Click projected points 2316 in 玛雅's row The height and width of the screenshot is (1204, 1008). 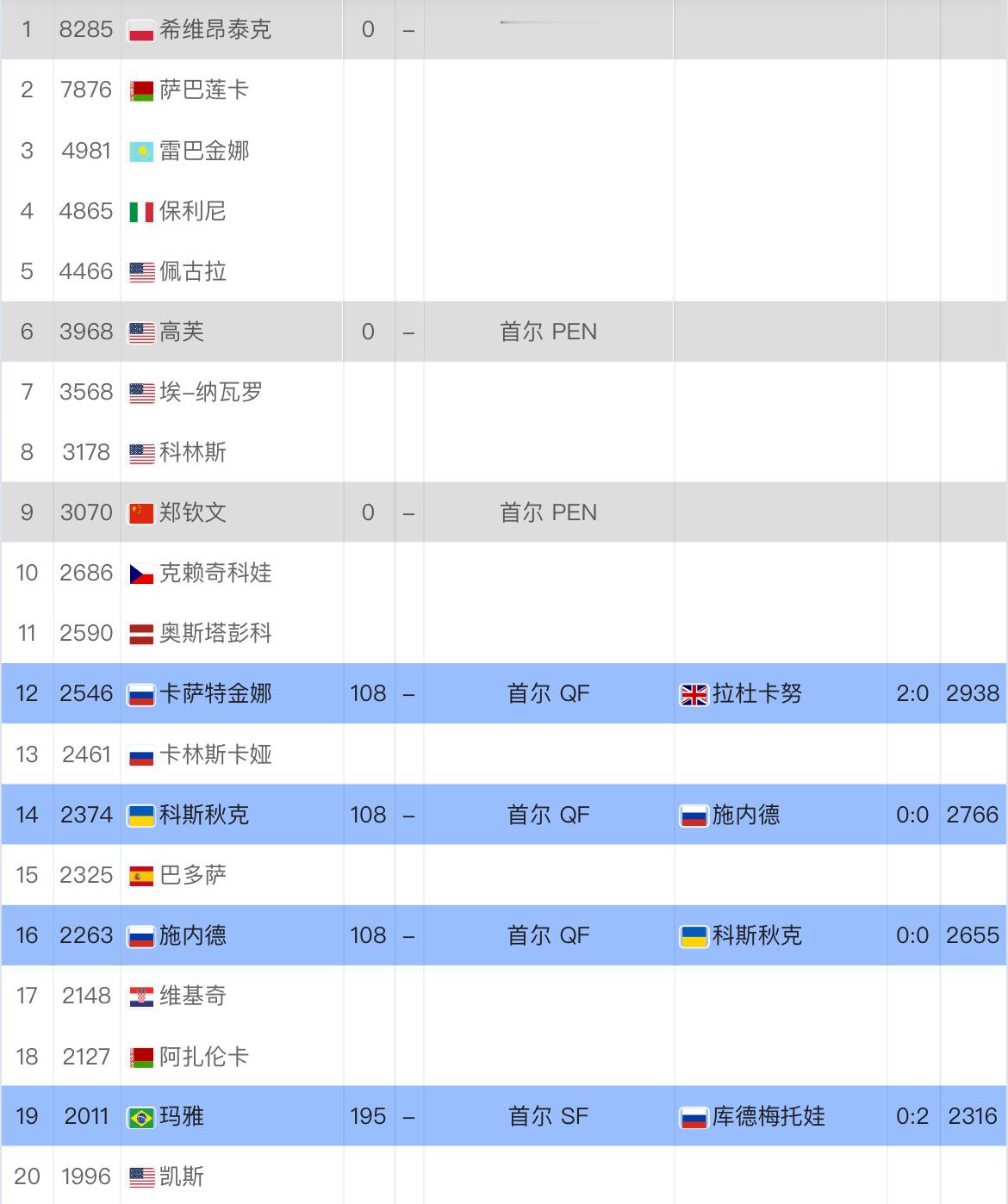click(973, 1116)
